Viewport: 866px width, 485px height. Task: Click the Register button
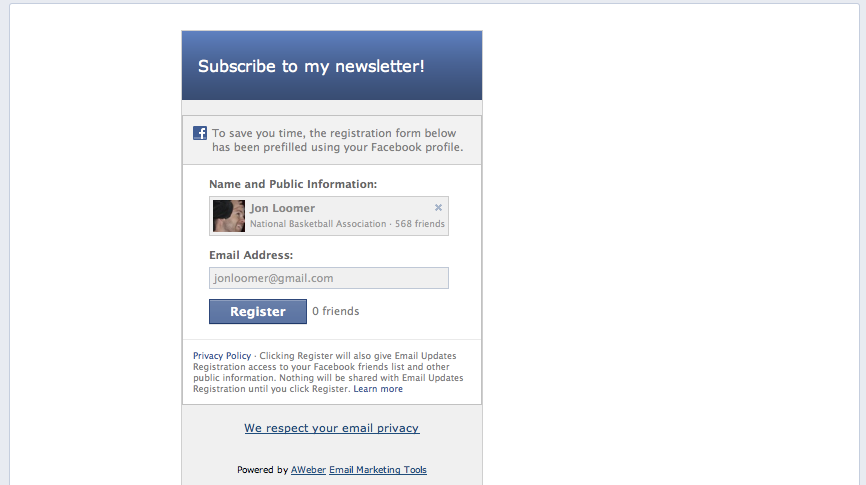pyautogui.click(x=258, y=312)
